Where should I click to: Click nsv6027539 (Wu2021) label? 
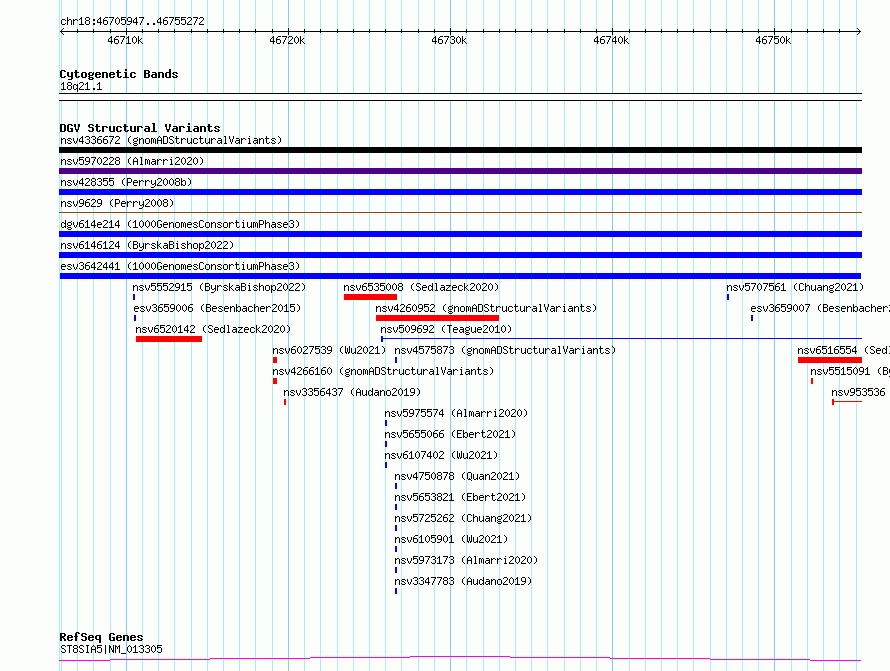coord(329,350)
